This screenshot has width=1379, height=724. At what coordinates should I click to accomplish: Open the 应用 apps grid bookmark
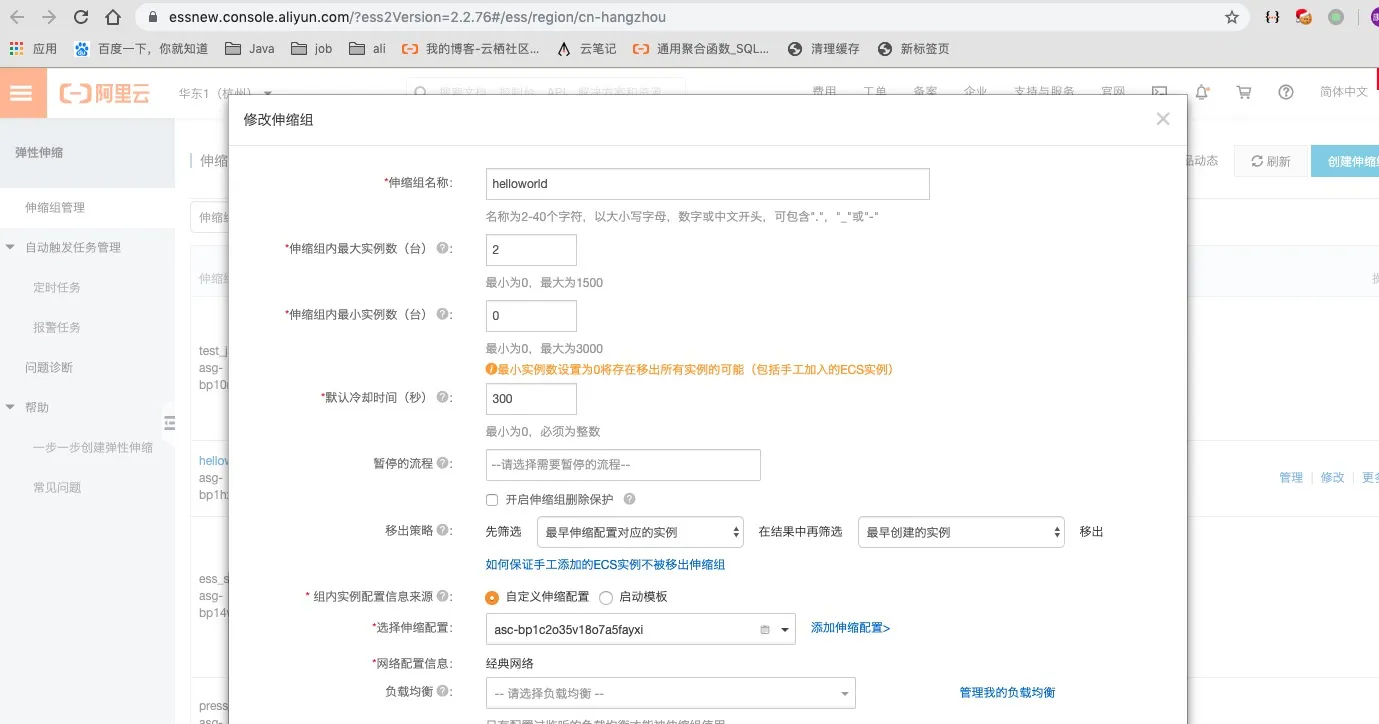pyautogui.click(x=33, y=48)
